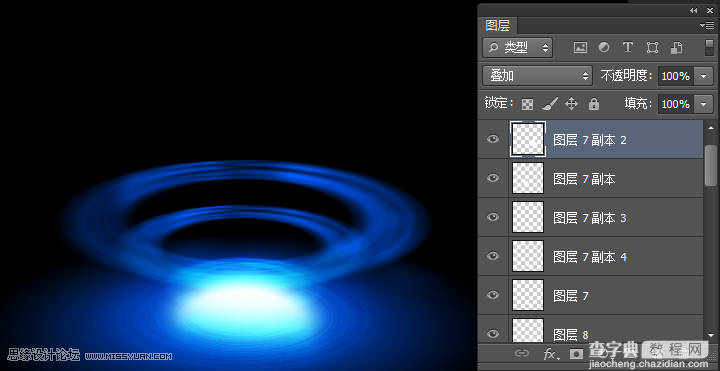The height and width of the screenshot is (371, 720).
Task: Lock layer position move icon
Action: coord(571,104)
